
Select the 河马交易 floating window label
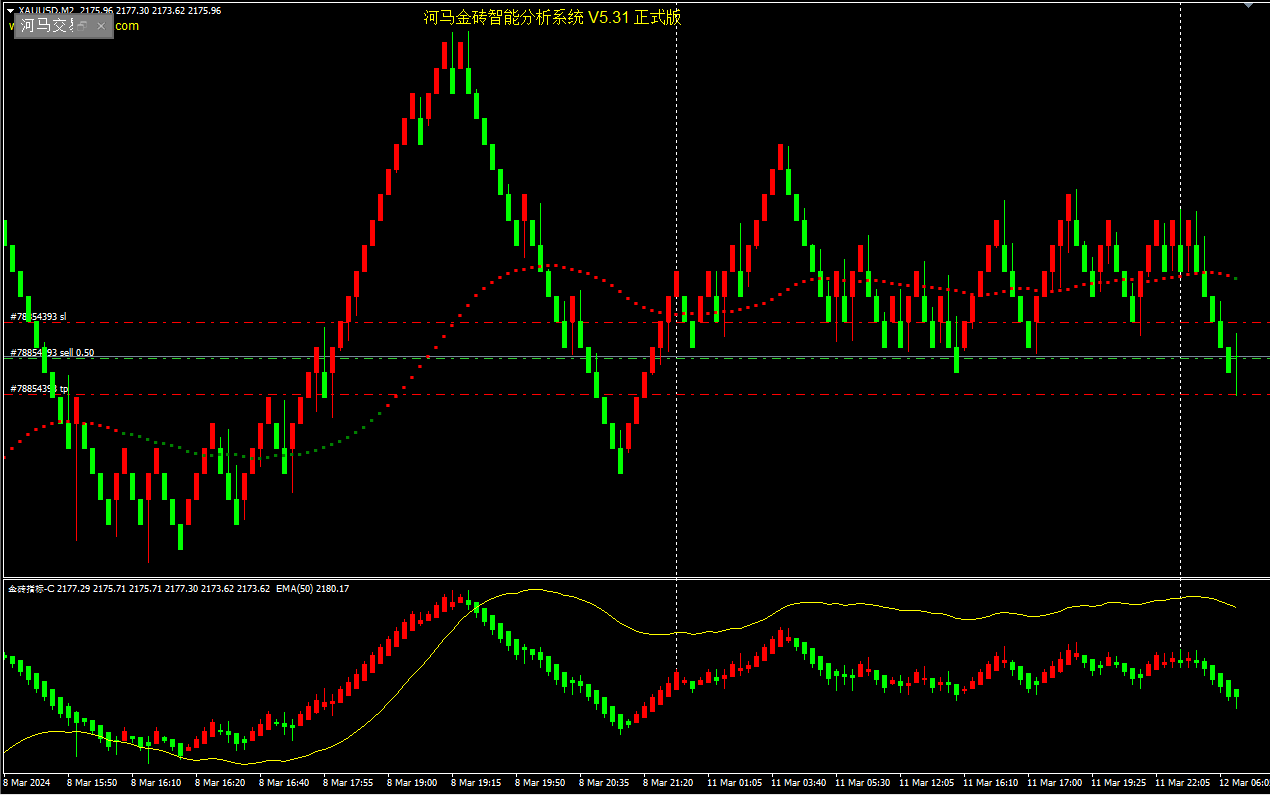point(47,25)
